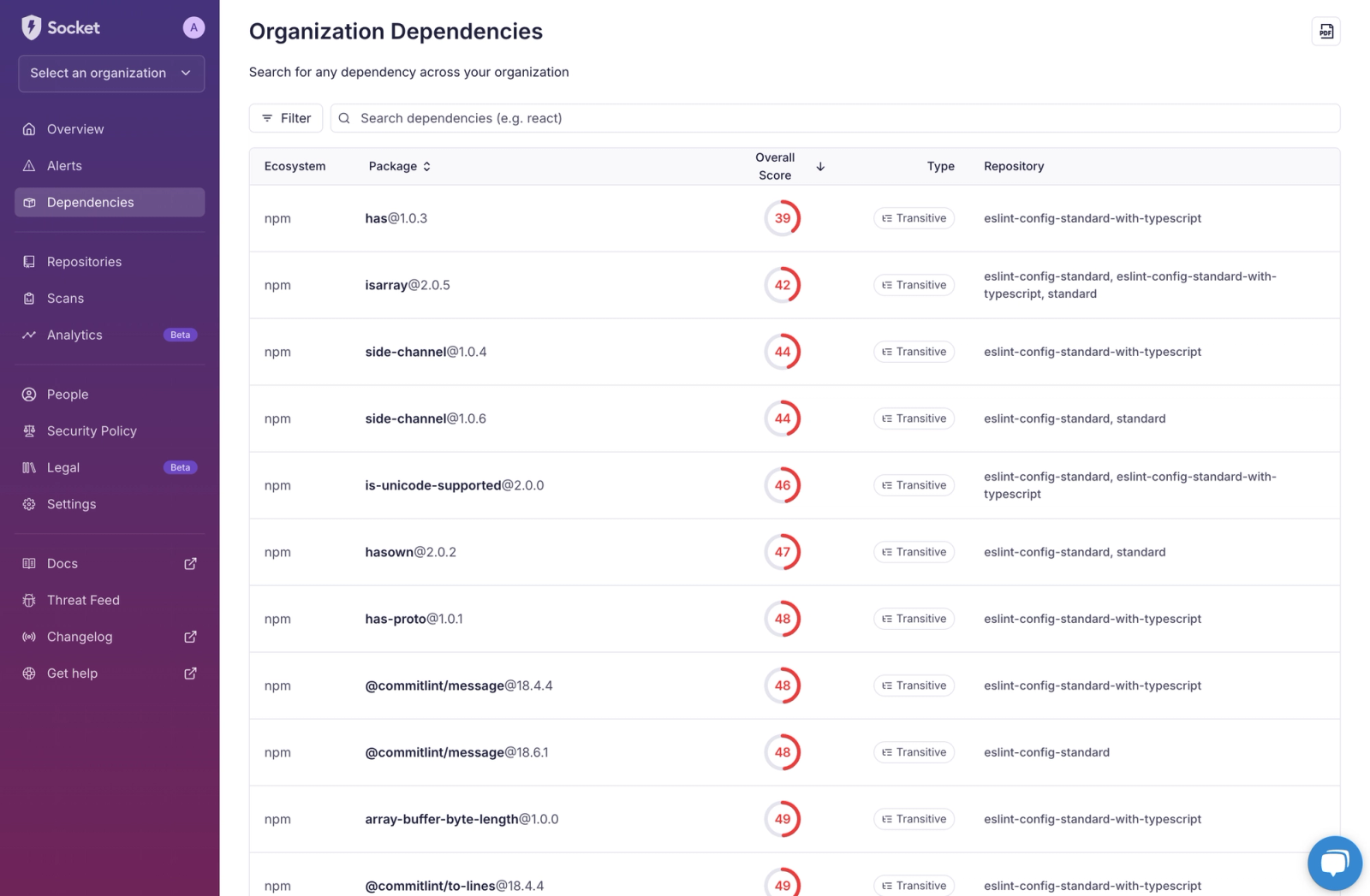Click the external link icon beside Changelog
Screen dimensions: 1370x896
pyautogui.click(x=190, y=637)
